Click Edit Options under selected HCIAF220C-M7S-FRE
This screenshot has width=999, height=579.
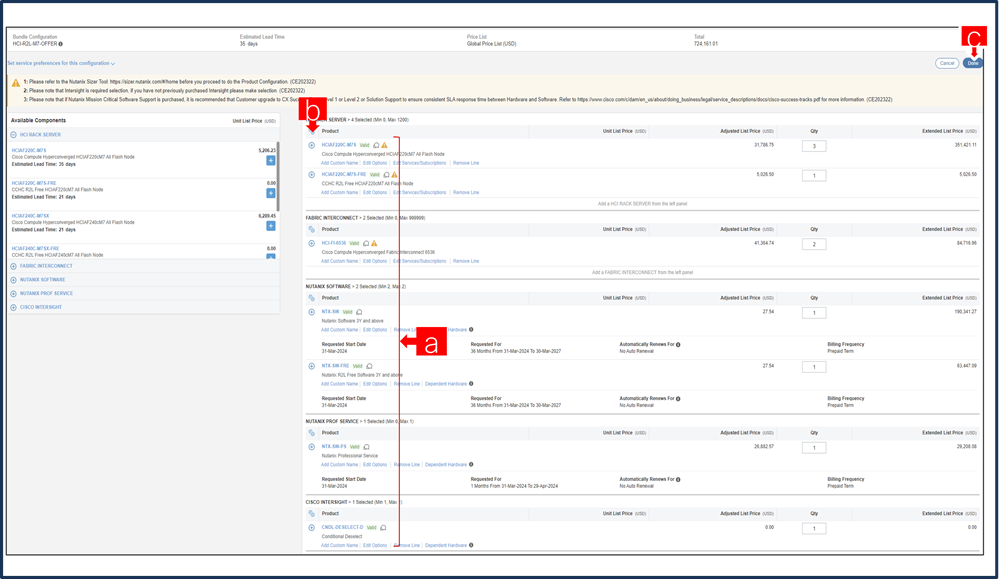[x=375, y=192]
